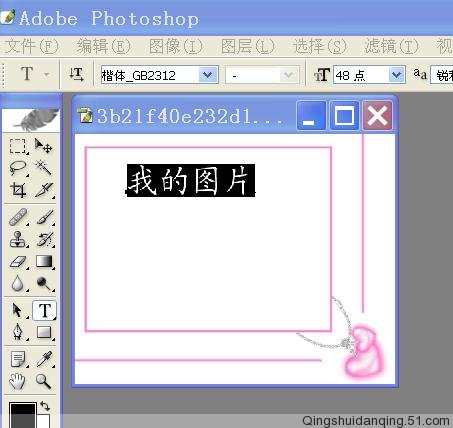The height and width of the screenshot is (428, 453).
Task: Swap foreground and background colors
Action: point(45,406)
